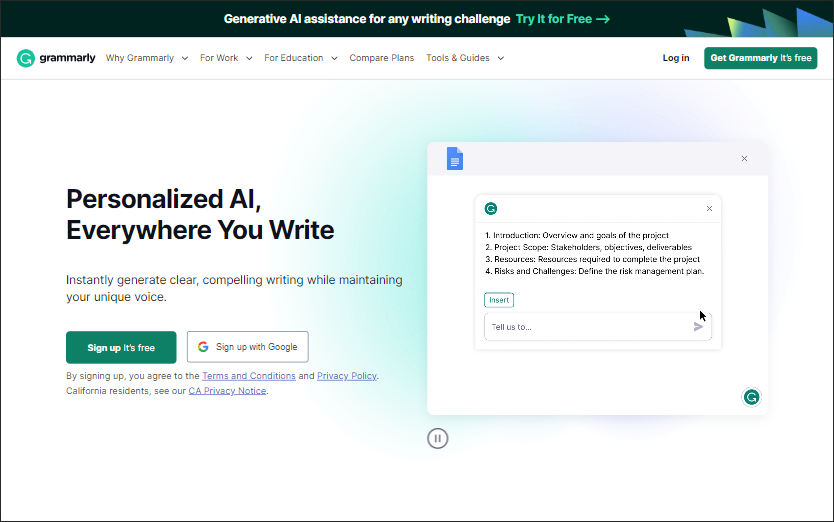The image size is (834, 522).
Task: Close the Grammarly suggestion card
Action: point(709,209)
